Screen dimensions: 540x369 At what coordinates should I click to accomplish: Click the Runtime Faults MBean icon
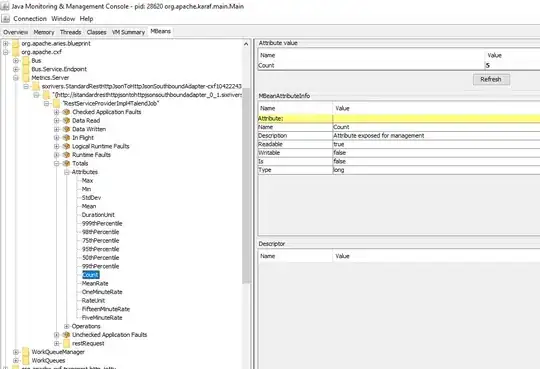[66, 155]
